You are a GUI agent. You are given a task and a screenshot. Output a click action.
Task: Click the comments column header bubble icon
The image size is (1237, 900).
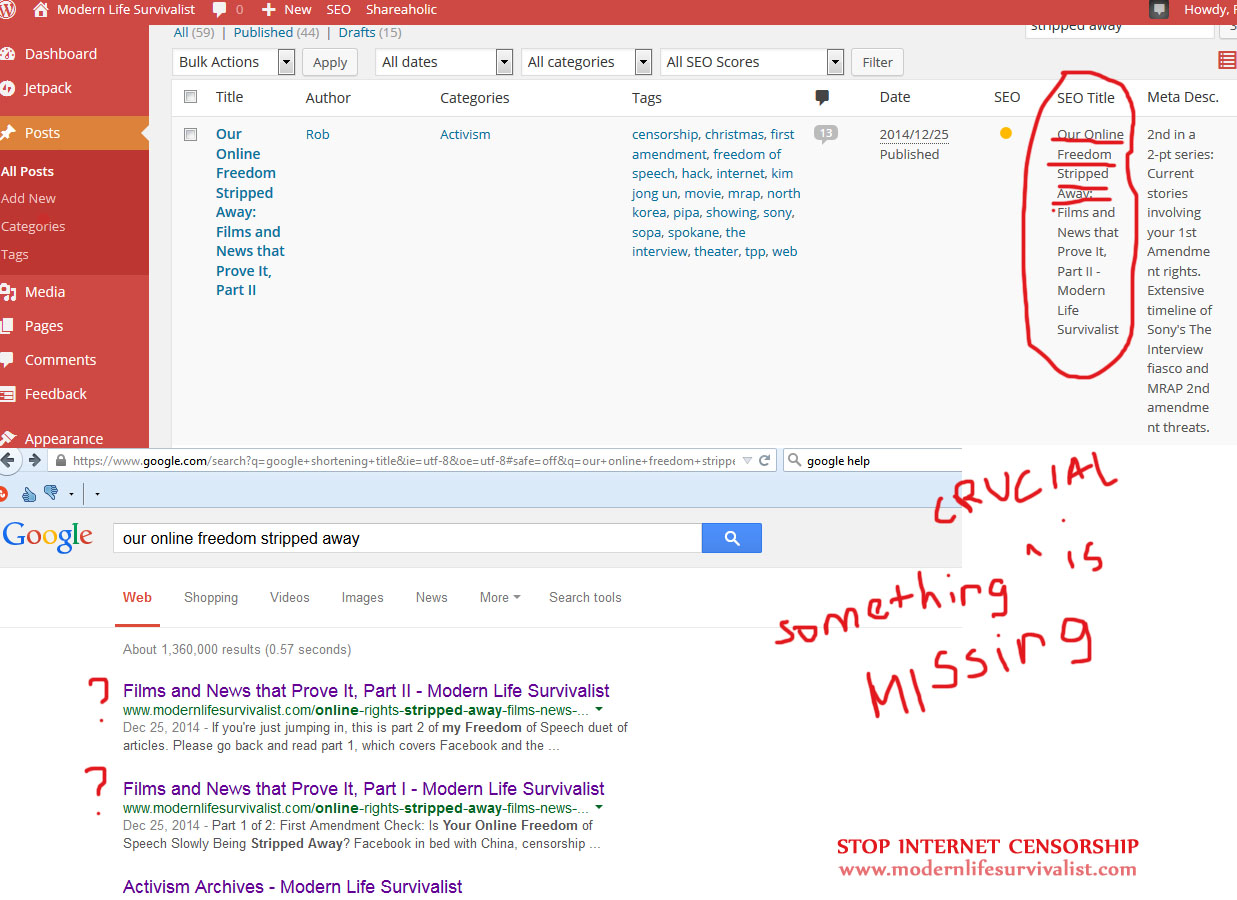click(822, 97)
